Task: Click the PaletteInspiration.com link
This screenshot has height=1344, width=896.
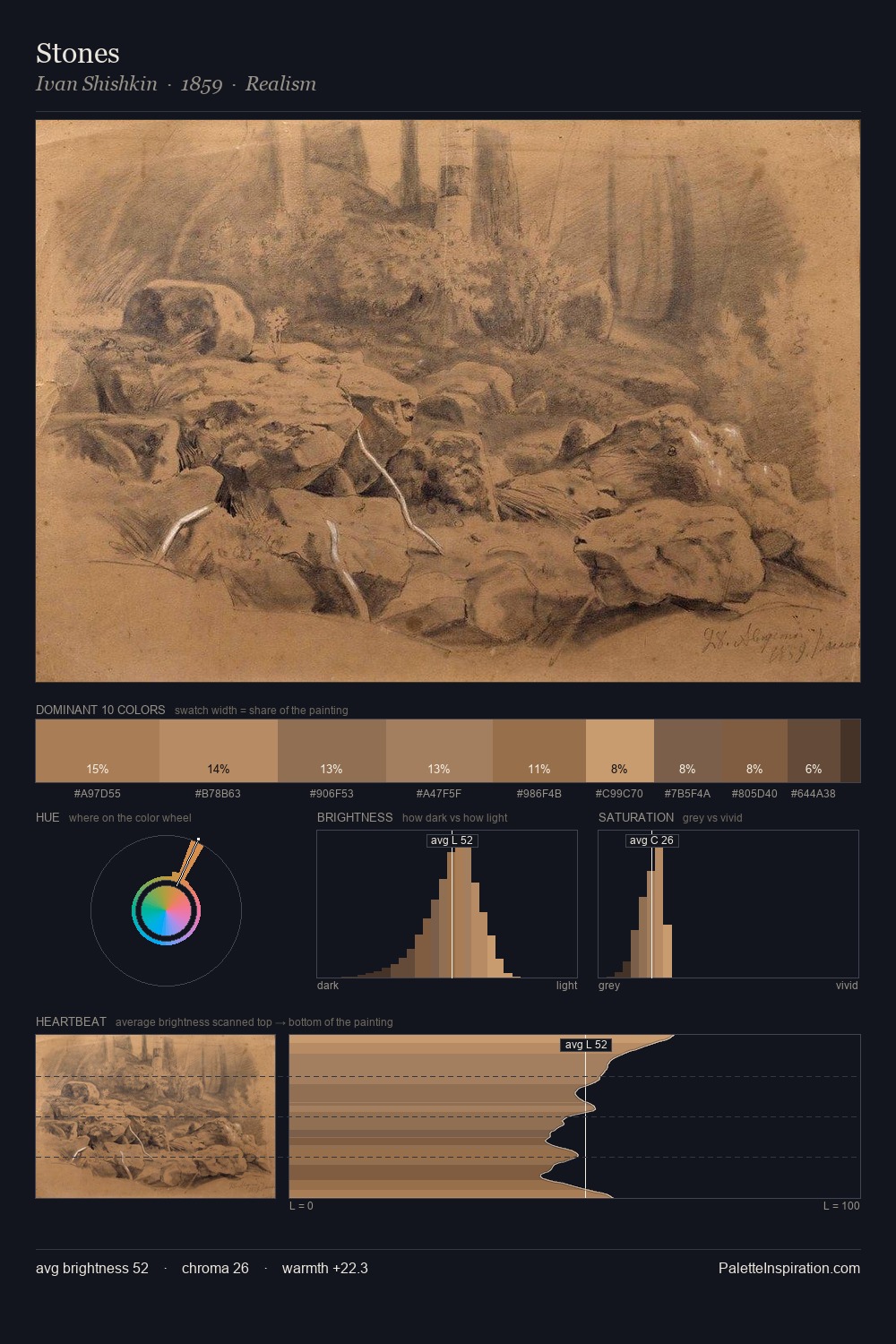Action: 789,1268
